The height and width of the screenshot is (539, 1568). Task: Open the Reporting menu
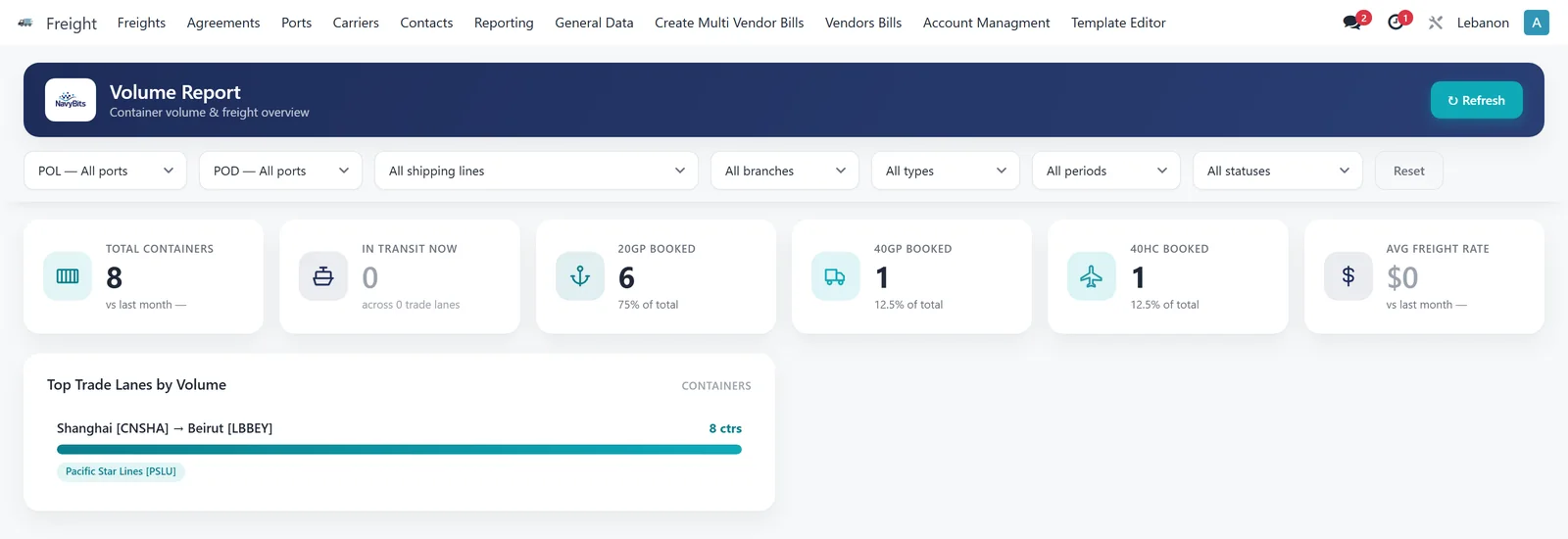pos(504,23)
